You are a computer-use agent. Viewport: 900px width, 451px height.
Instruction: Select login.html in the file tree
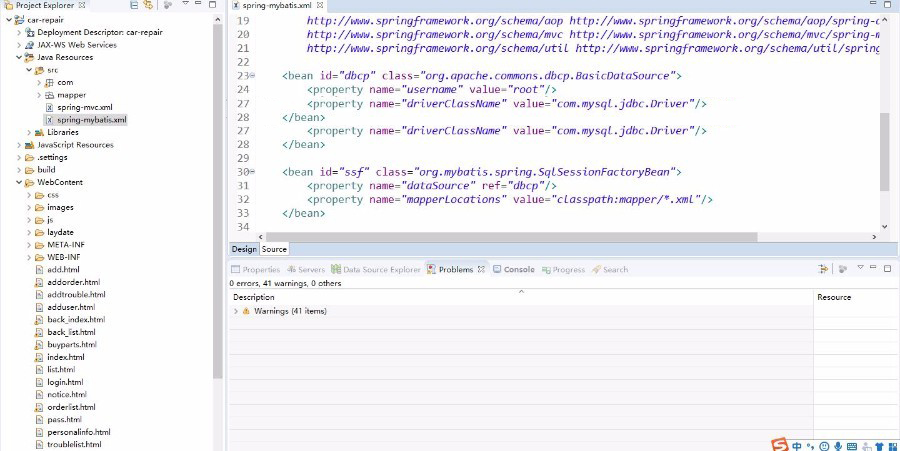[65, 382]
